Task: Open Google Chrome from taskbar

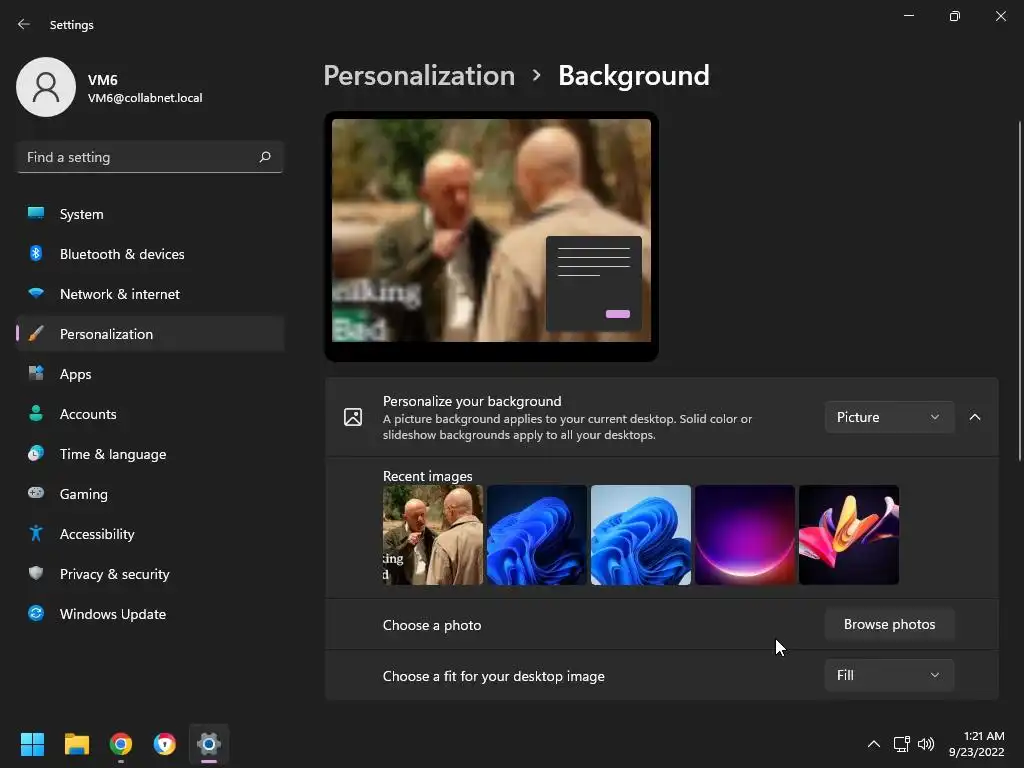Action: pos(121,744)
